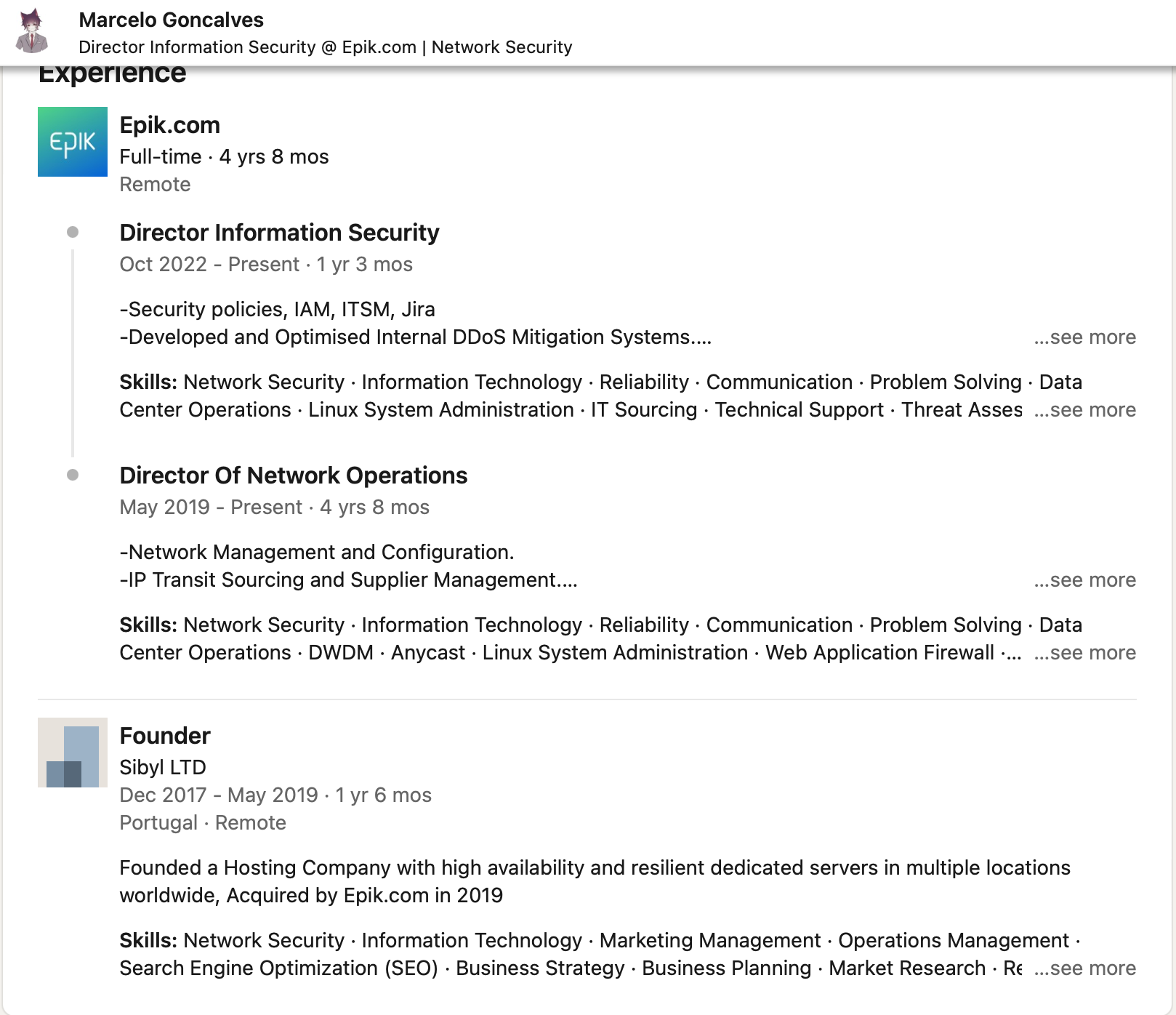Expand Founder skills list see more

[x=1085, y=968]
